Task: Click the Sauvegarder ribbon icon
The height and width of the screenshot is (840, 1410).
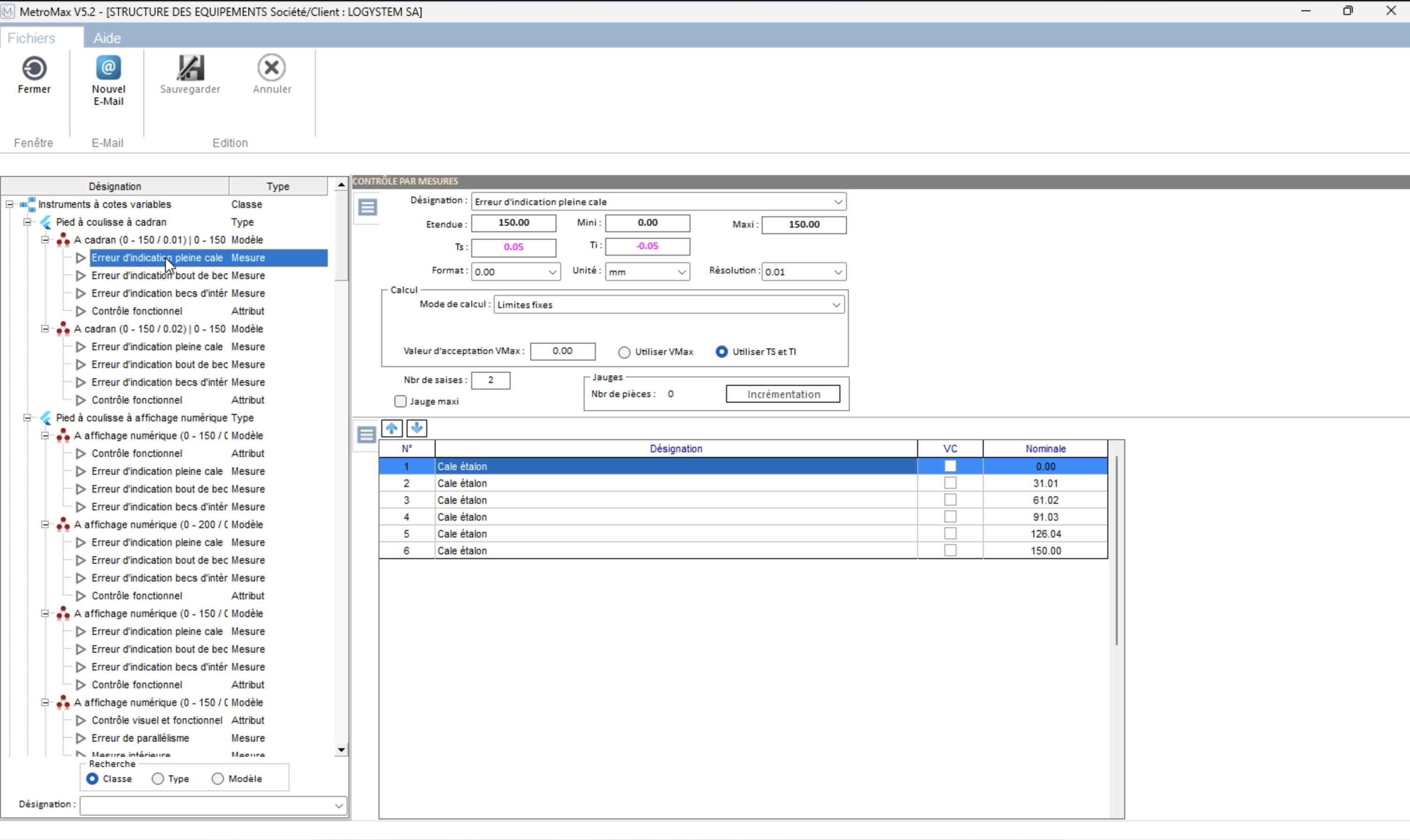Action: 190,68
